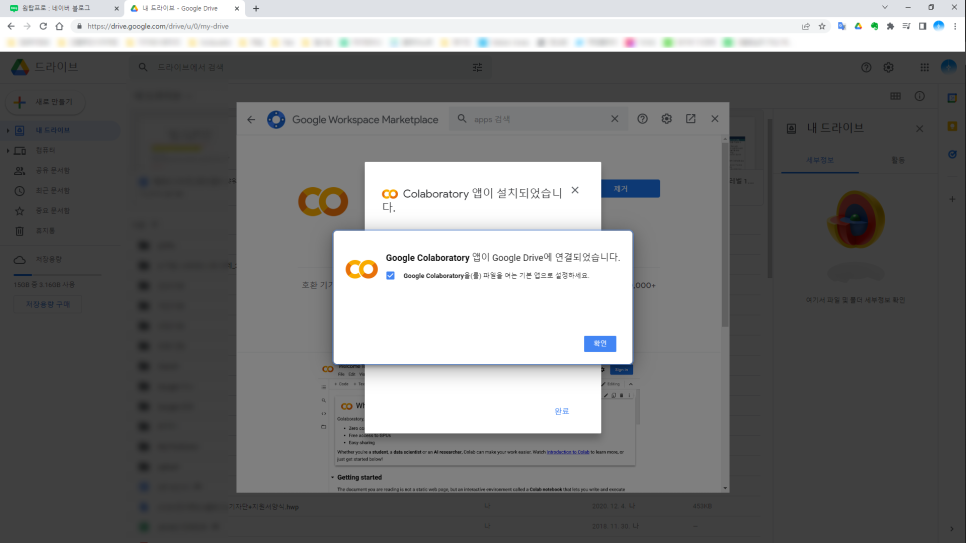The image size is (966, 543).
Task: Open Google apps grid icon
Action: point(924,67)
